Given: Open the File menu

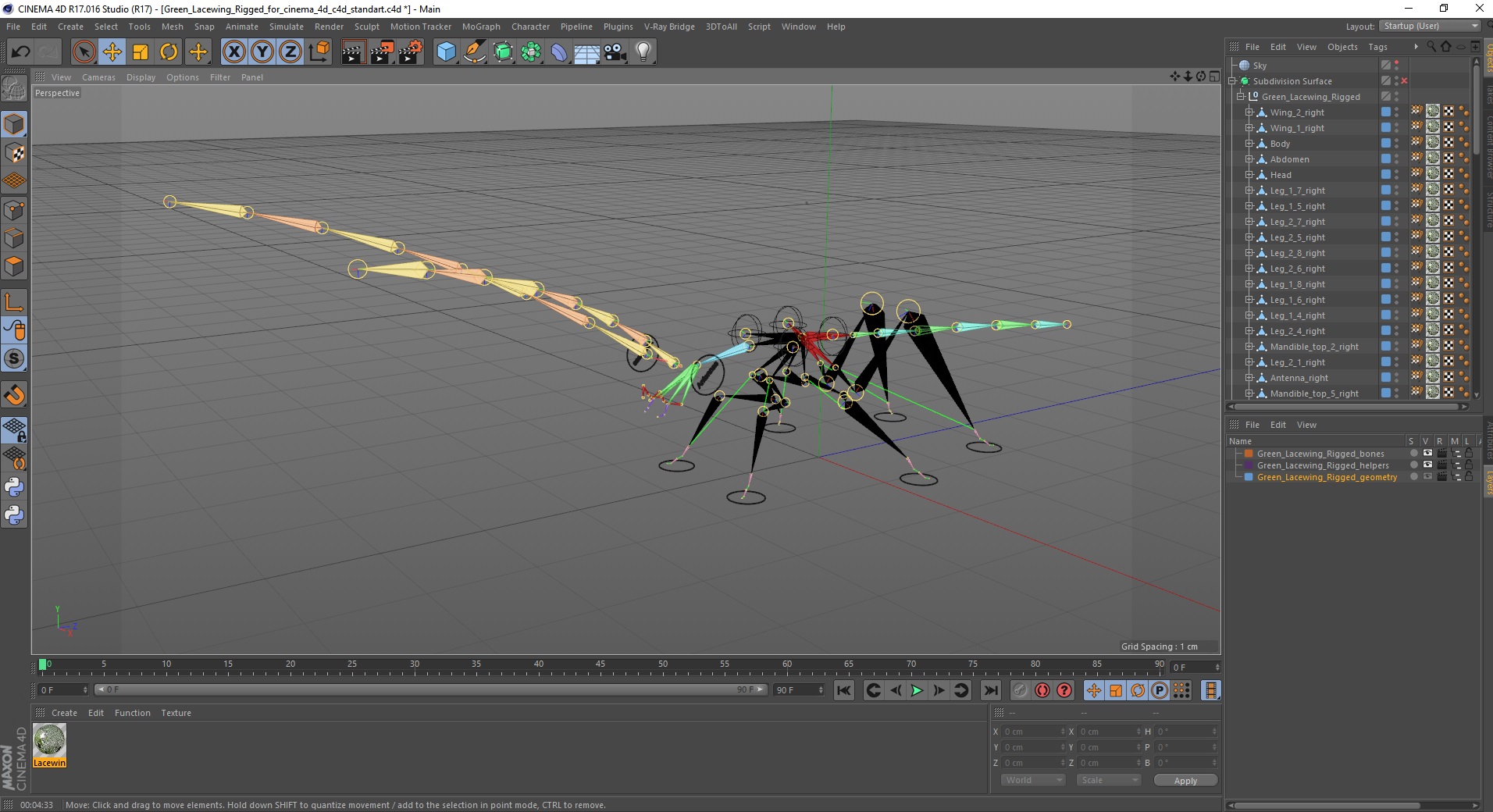Looking at the screenshot, I should tap(13, 27).
